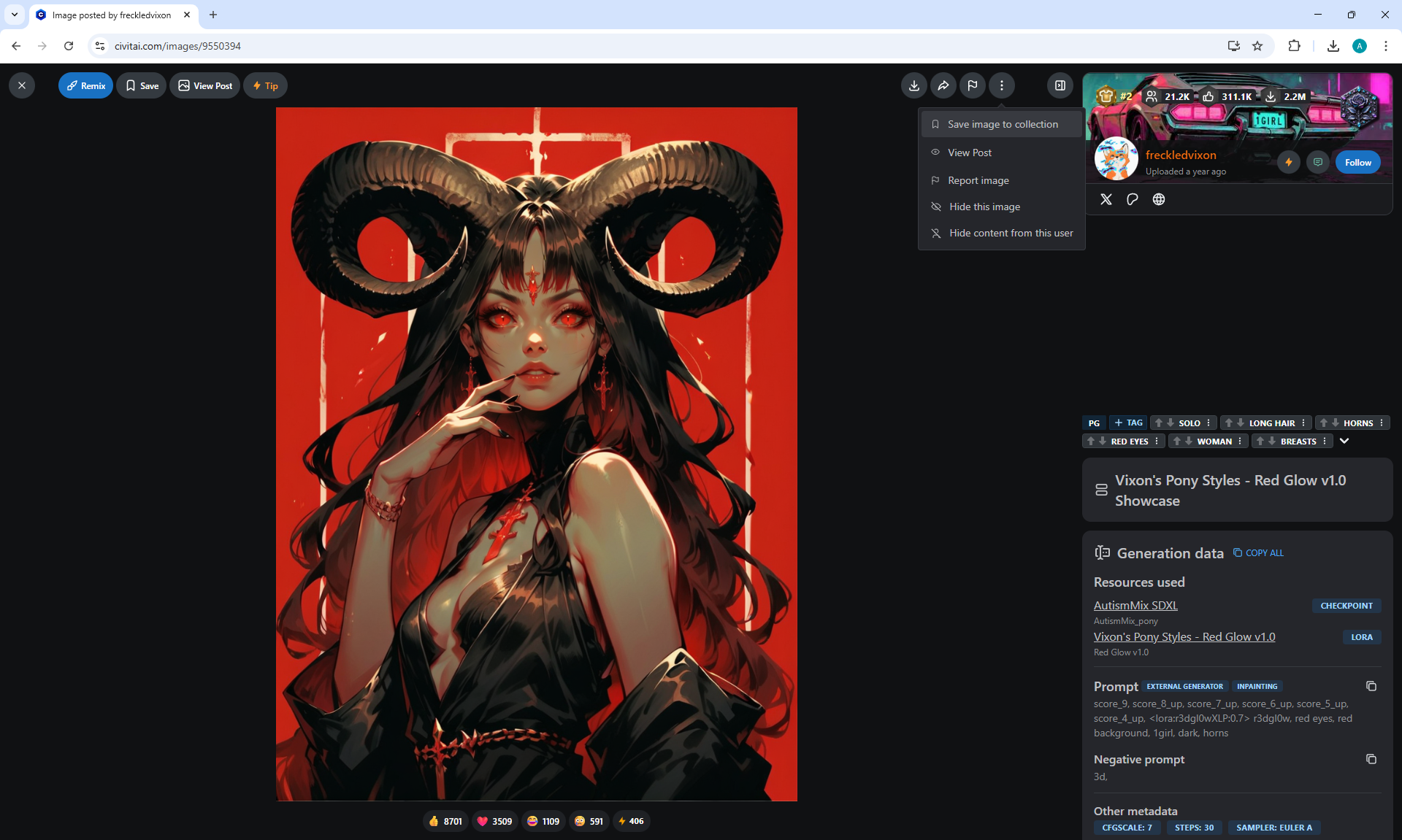Screen dimensions: 1402x840
Task: Open freckledvixon's X social link
Action: (1106, 199)
